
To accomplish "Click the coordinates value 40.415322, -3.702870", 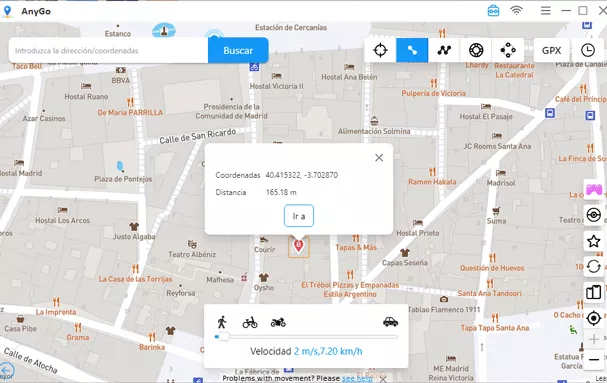I will point(302,175).
